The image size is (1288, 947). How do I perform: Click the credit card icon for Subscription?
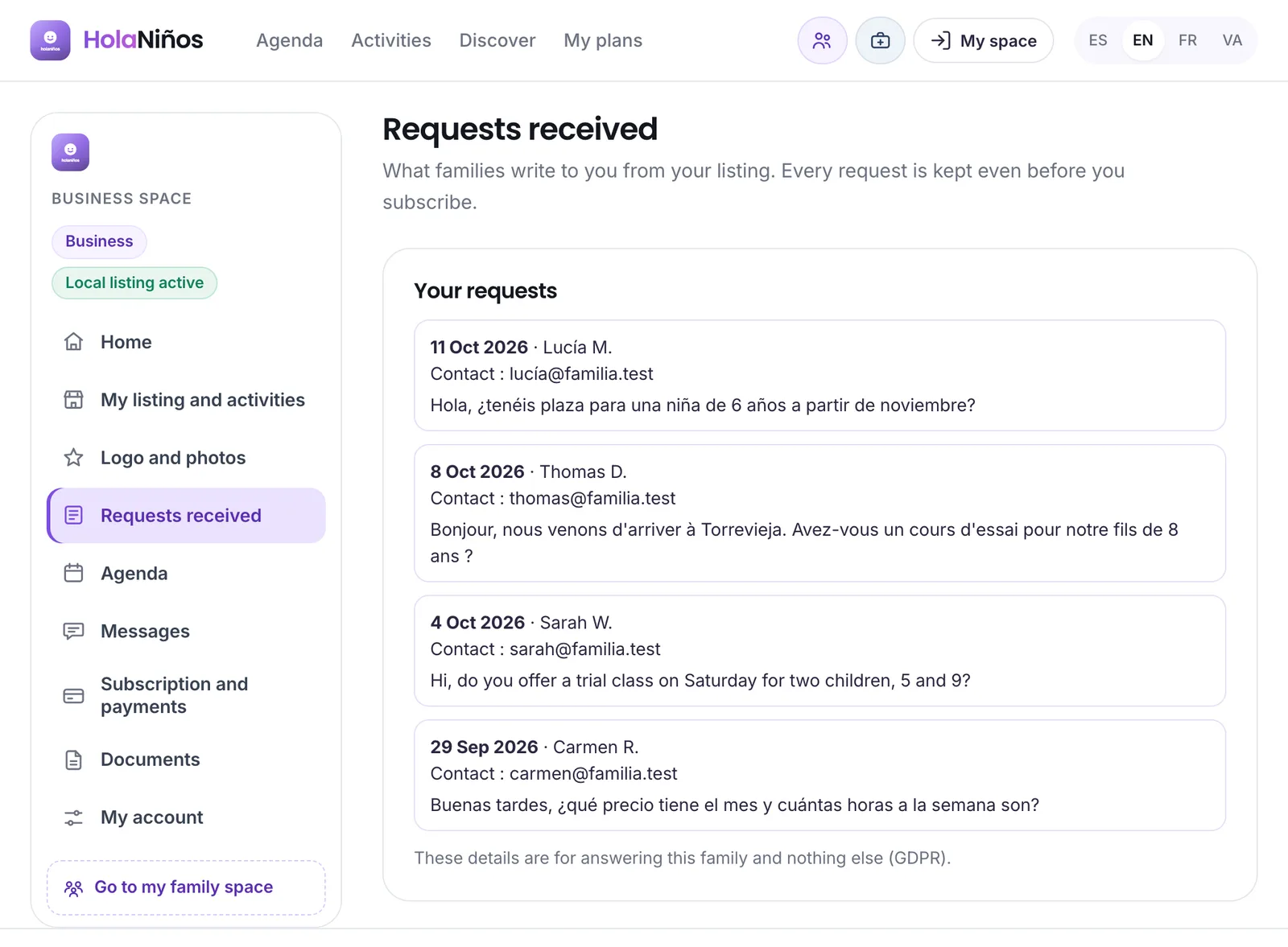coord(73,696)
